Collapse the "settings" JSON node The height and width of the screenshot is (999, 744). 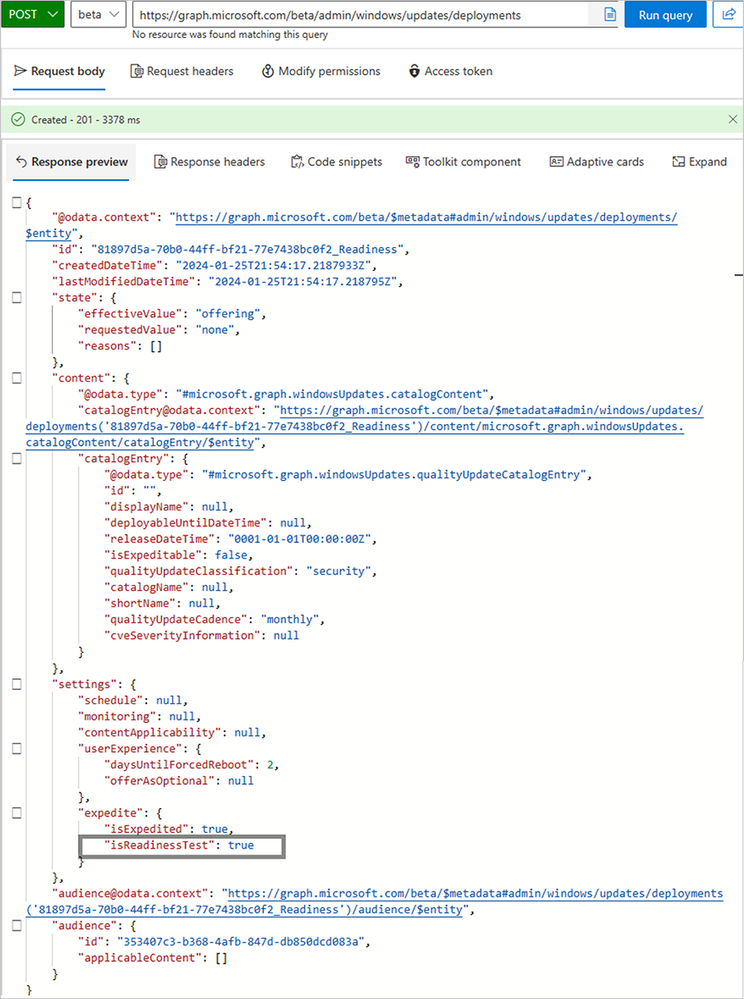point(17,684)
